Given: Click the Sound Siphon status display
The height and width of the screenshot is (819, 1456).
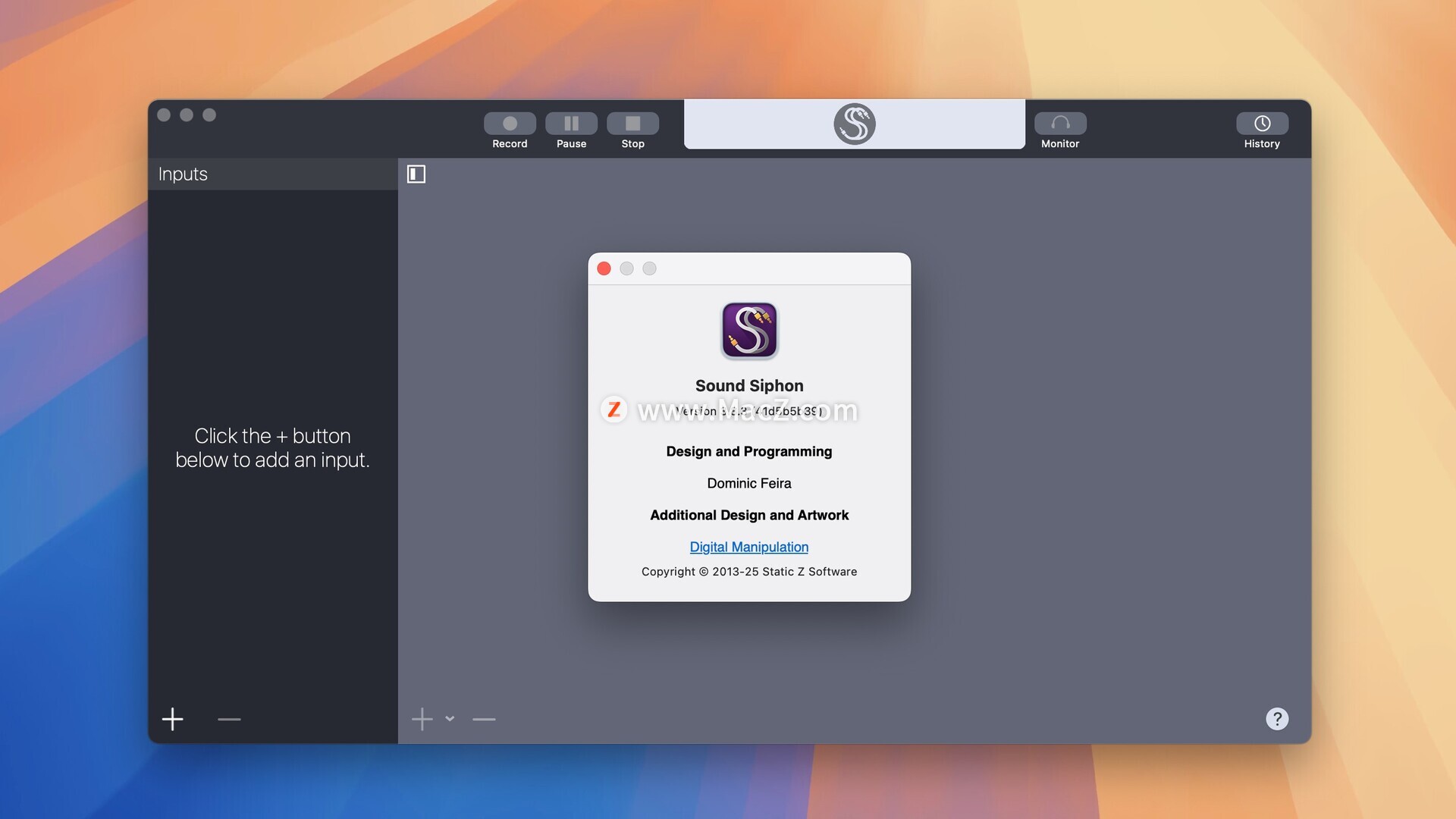Looking at the screenshot, I should [x=855, y=124].
